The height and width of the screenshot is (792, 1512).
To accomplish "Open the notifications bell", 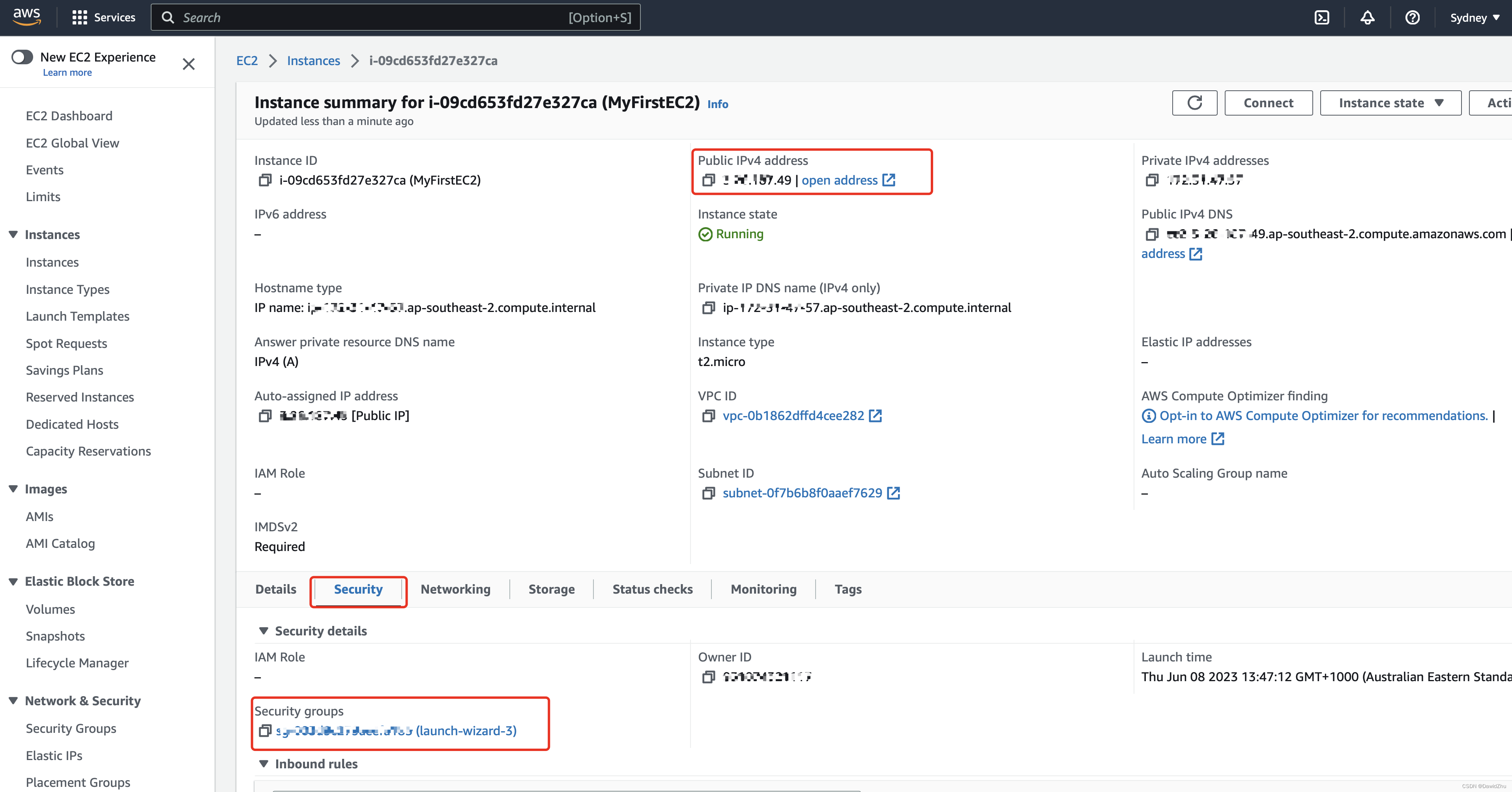I will [1368, 18].
